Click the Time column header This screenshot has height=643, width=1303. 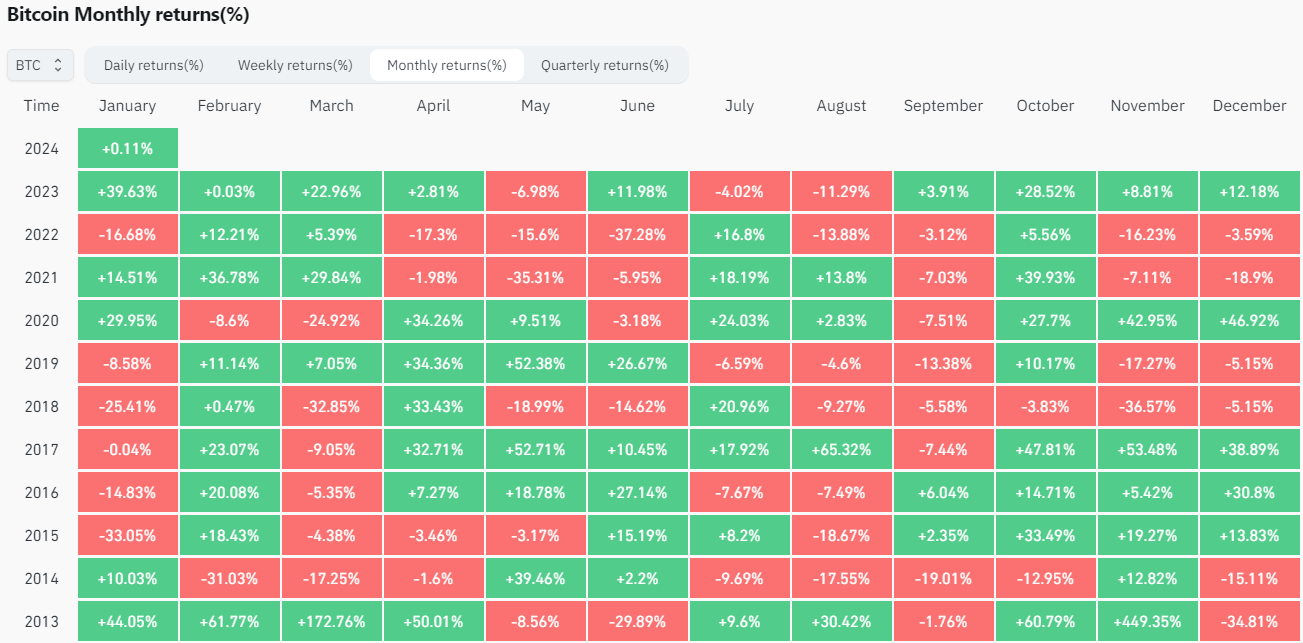(x=41, y=105)
